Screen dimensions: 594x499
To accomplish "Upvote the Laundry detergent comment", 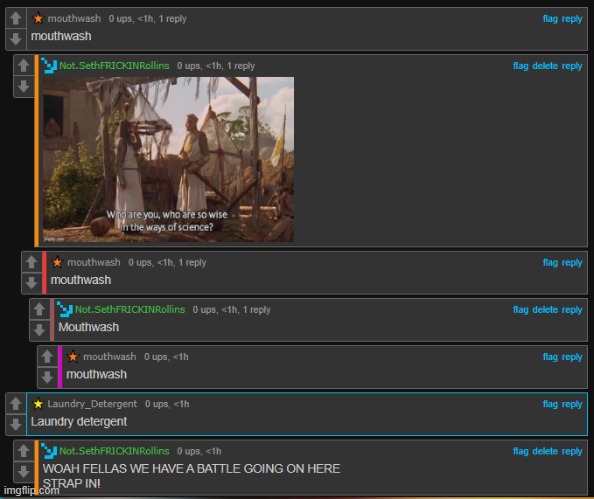I will 16,404.
